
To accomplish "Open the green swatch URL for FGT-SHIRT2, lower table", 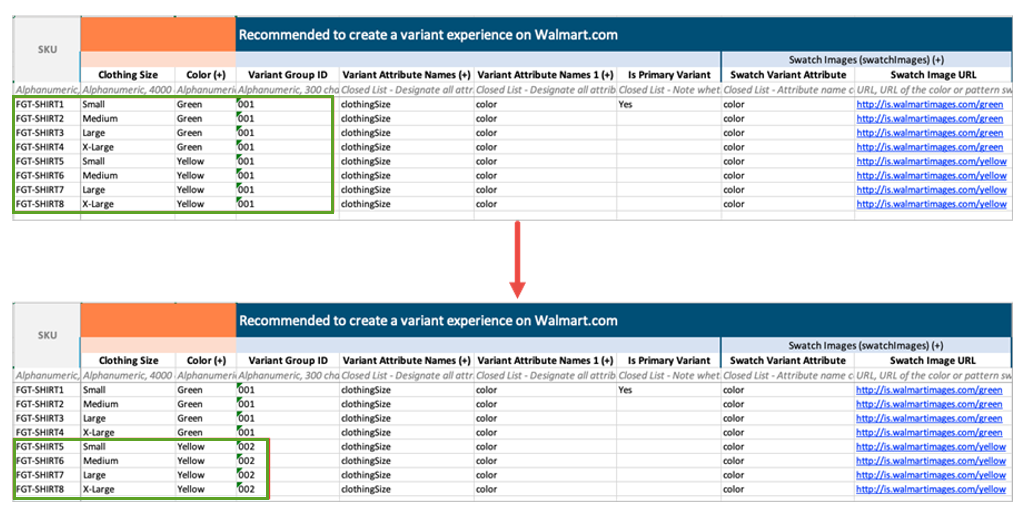I will click(929, 404).
